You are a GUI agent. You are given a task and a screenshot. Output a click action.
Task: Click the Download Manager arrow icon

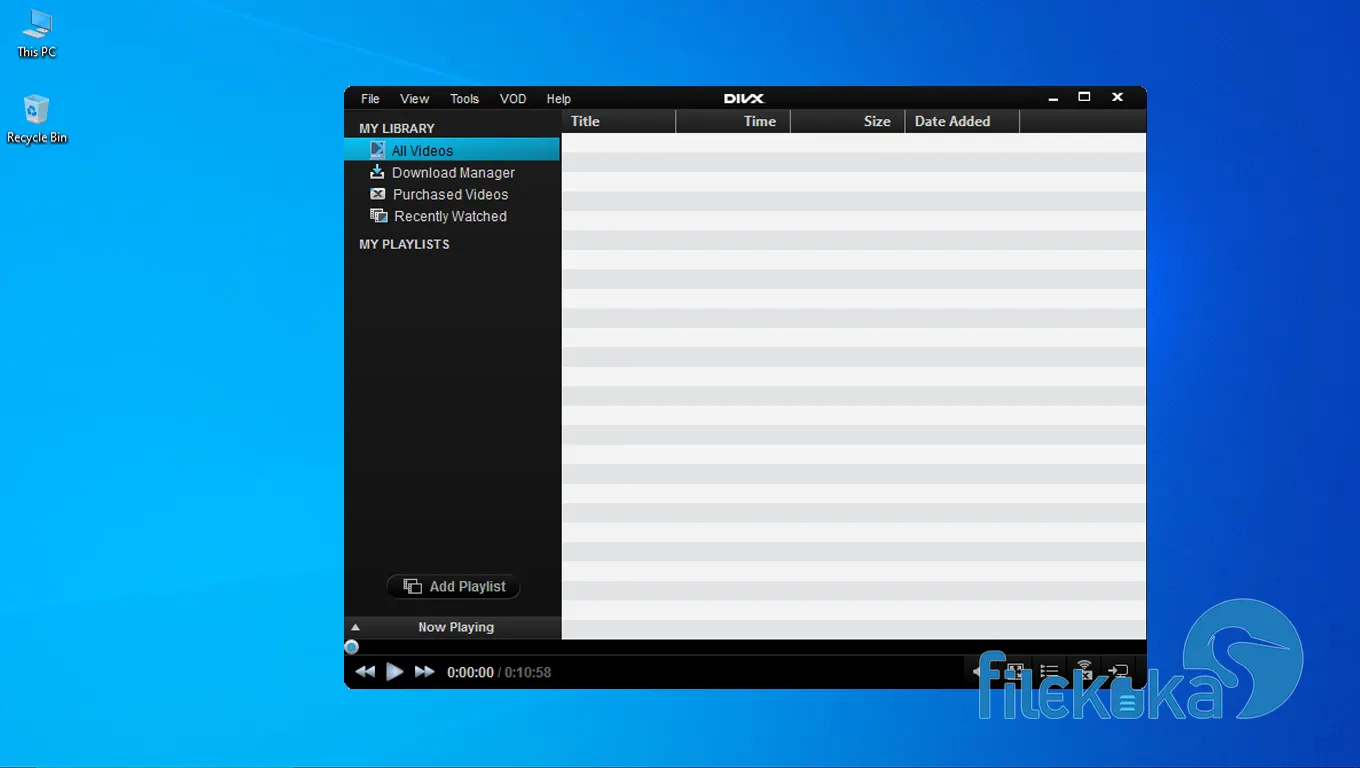tap(377, 172)
